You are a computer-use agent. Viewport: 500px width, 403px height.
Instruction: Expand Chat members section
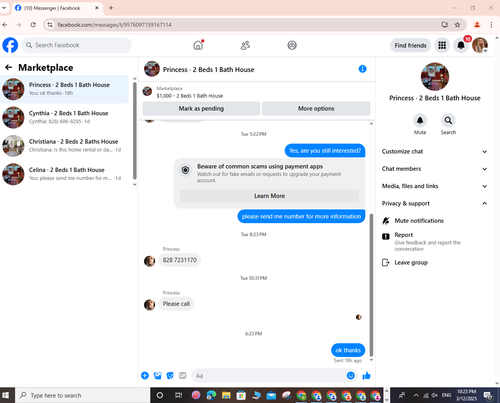click(x=435, y=169)
